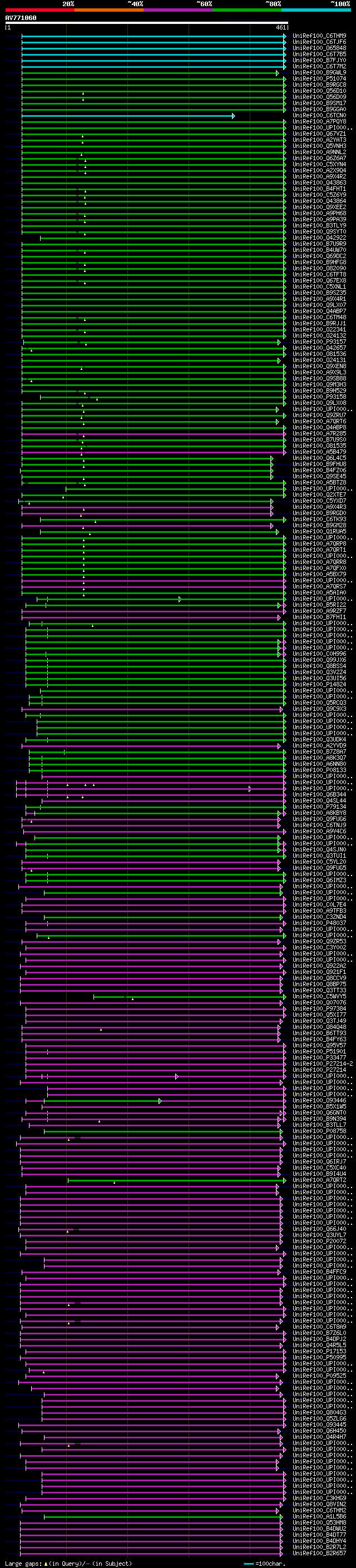
Task: Click the purple ~60% identity legend segment
Action: 179,10
